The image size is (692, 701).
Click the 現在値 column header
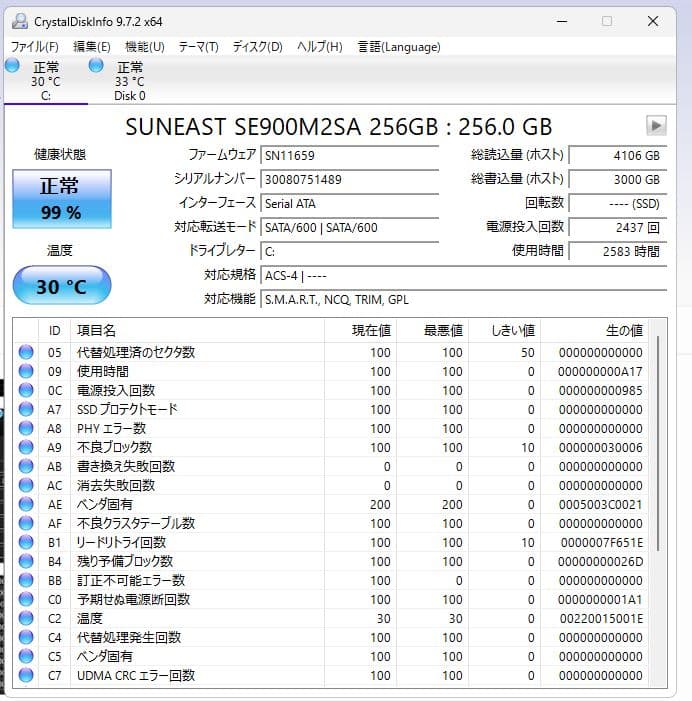tap(360, 331)
